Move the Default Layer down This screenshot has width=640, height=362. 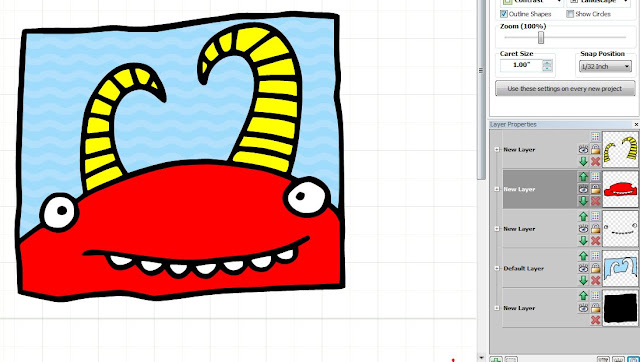coord(583,280)
